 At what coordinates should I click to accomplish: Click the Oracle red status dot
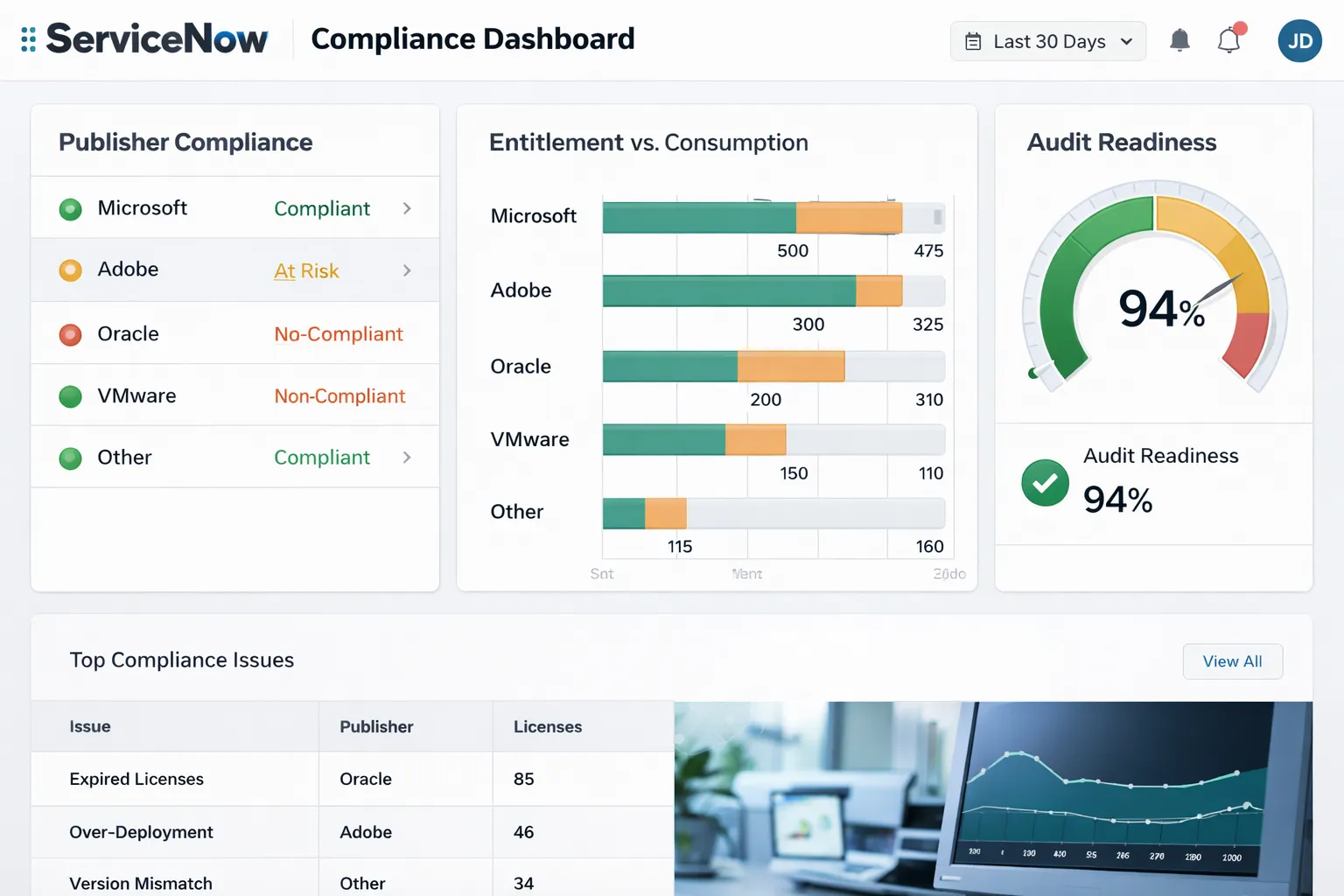(x=70, y=334)
